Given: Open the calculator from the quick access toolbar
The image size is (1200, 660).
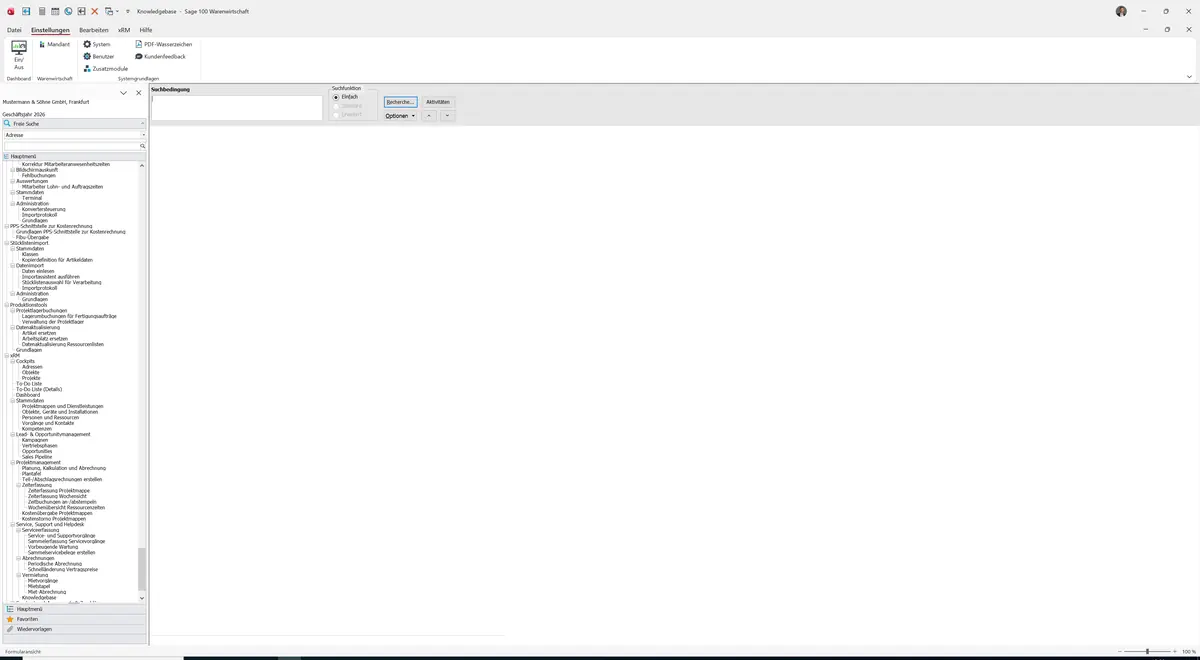Looking at the screenshot, I should [41, 11].
